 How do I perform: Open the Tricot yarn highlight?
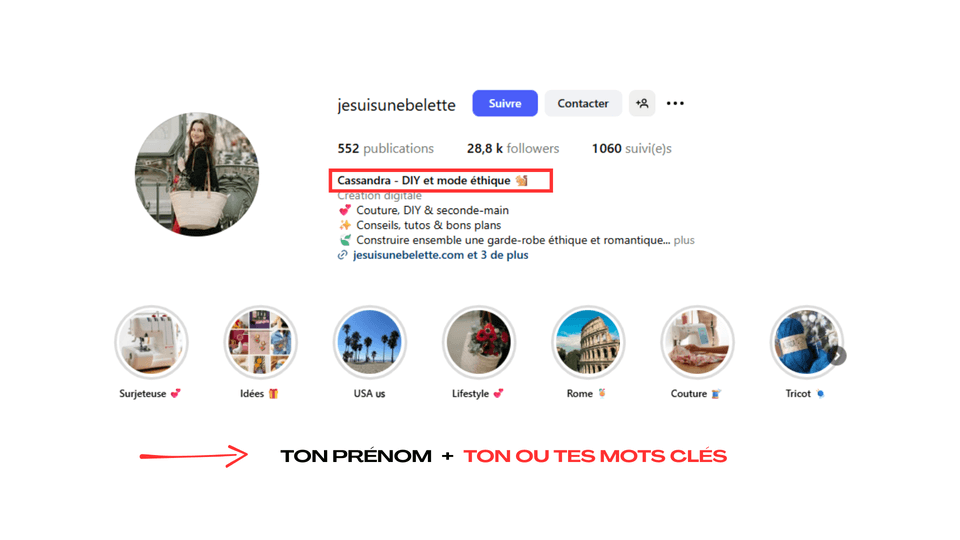(x=806, y=342)
